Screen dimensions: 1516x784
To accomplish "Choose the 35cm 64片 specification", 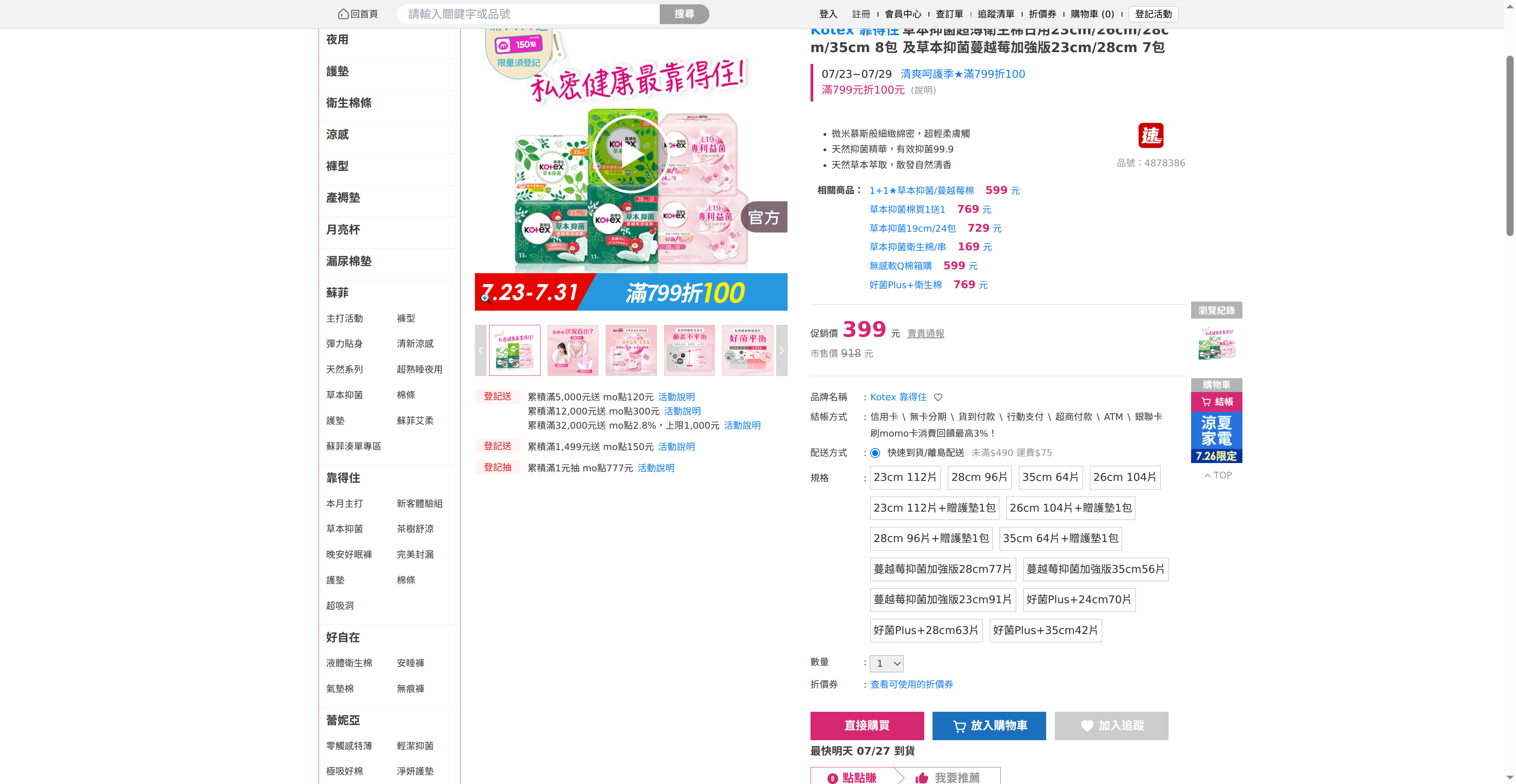I will (1051, 477).
